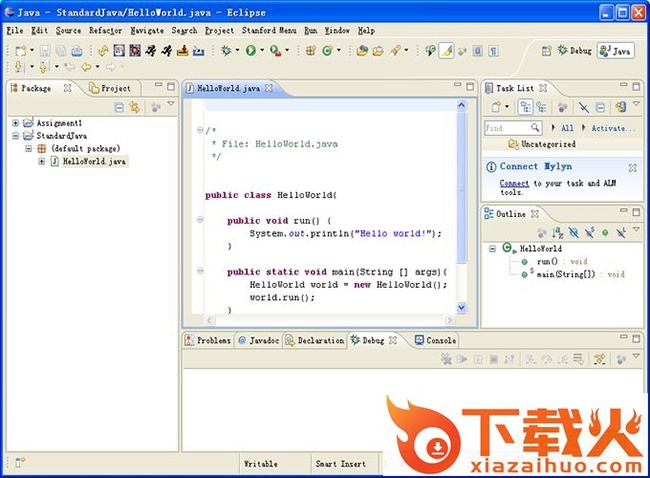Click the yellow import-tray icon
The height and width of the screenshot is (478, 650).
tap(183, 51)
